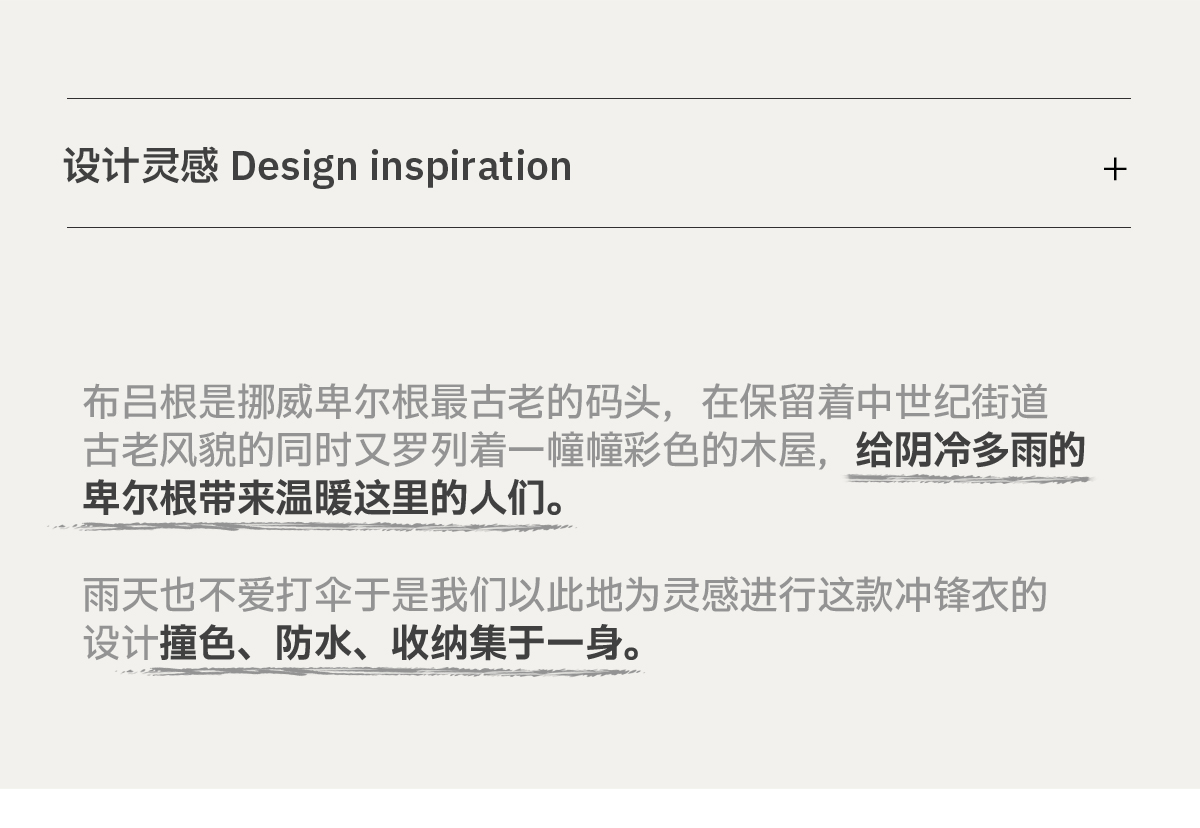Click the Chinese heading 设计灵感
The height and width of the screenshot is (828, 1200).
tap(141, 166)
